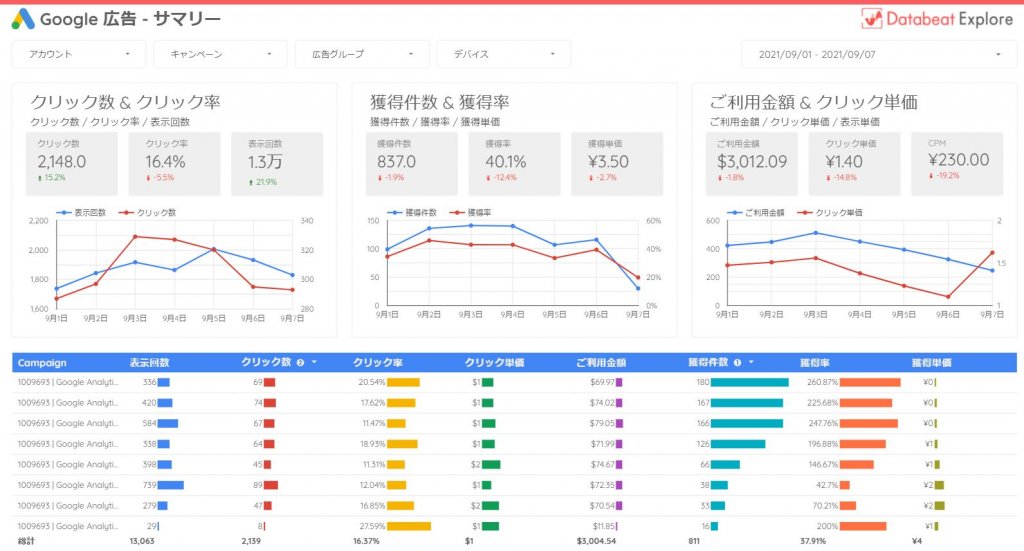This screenshot has height=551, width=1024.
Task: Sort table by the 獲得率 column header
Action: tap(814, 363)
